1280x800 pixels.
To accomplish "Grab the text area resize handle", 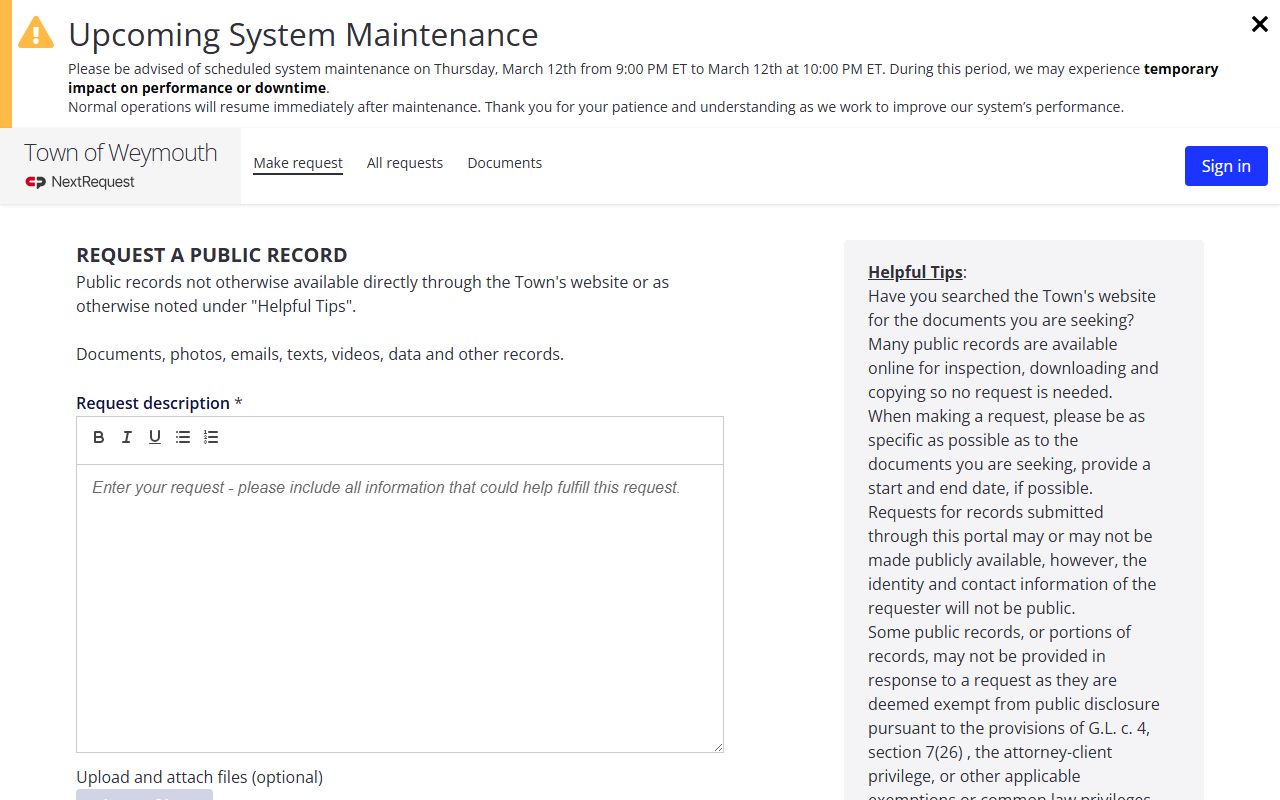I will 717,746.
